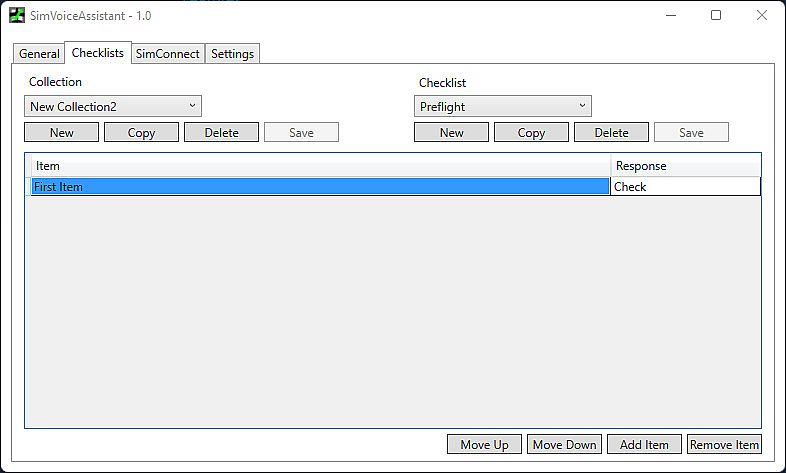Create a new collection with New button
The image size is (786, 473).
point(61,132)
